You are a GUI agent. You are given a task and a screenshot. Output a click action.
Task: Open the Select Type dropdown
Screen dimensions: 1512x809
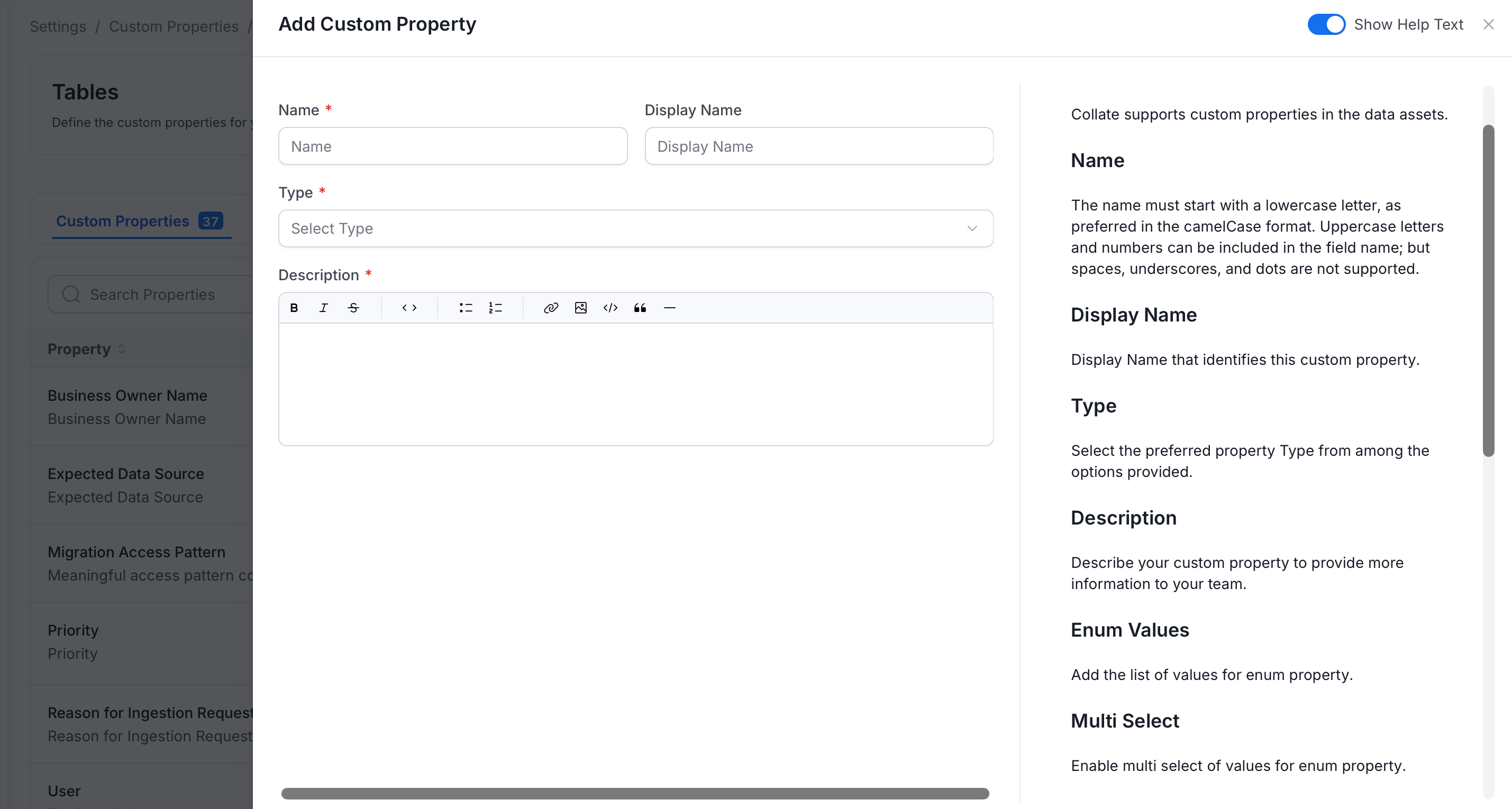(636, 229)
